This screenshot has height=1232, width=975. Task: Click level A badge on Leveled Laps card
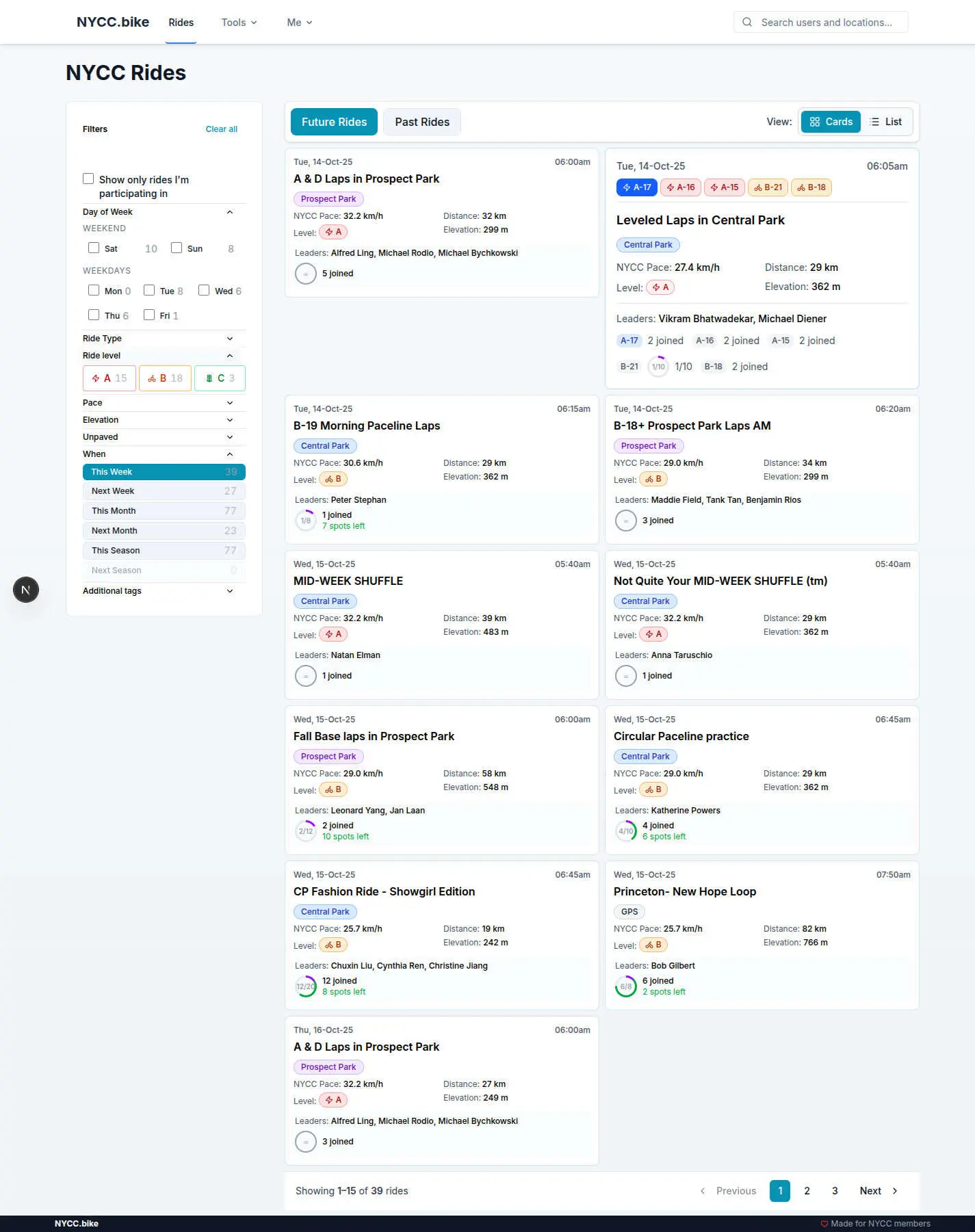click(660, 287)
